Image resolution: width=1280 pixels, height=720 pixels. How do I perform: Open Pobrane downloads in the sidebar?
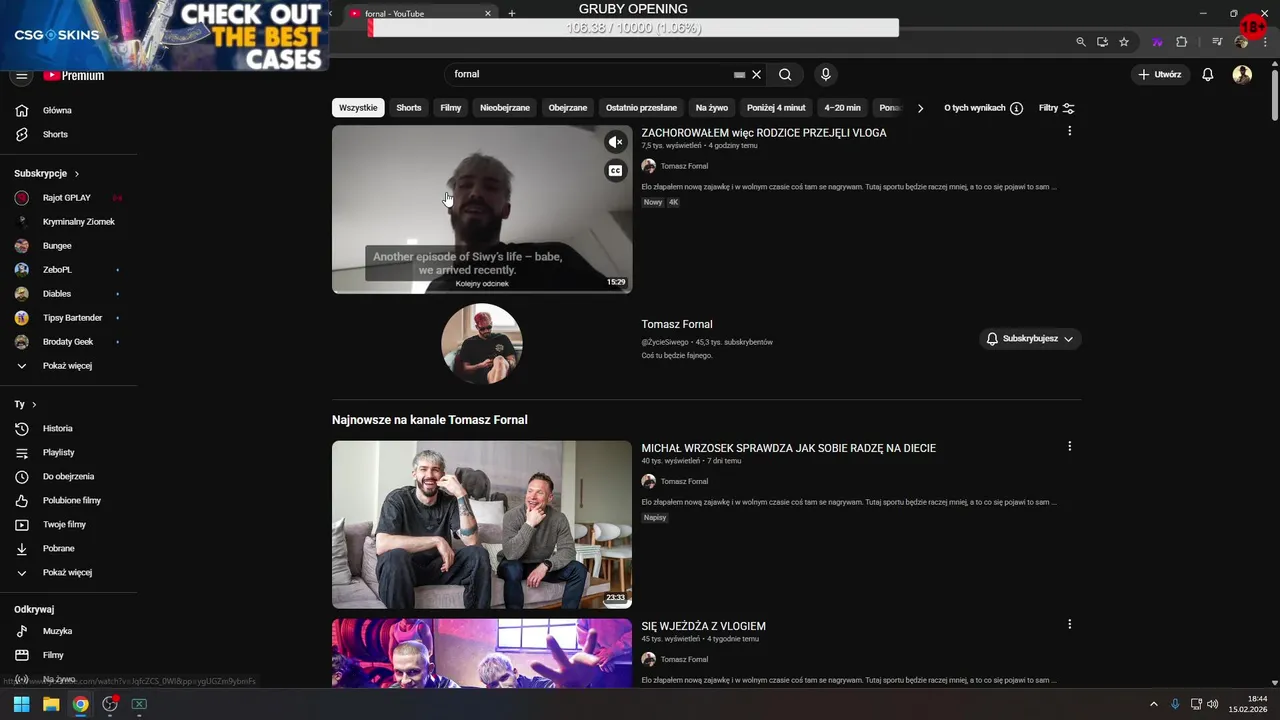click(x=68, y=548)
